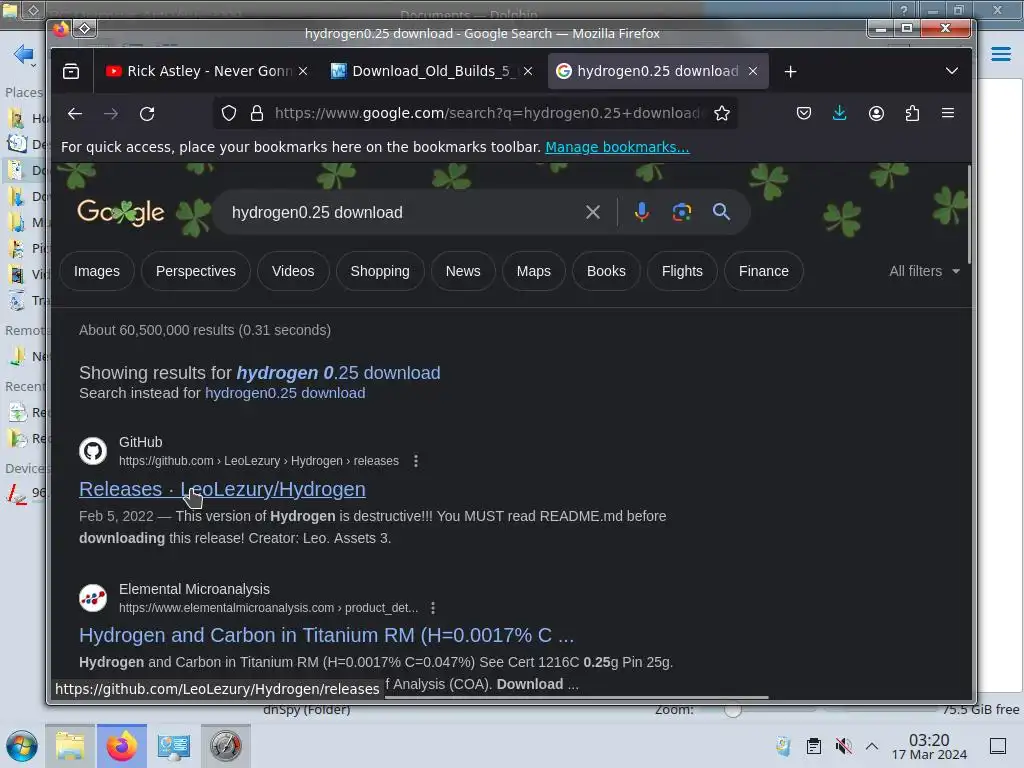1024x768 pixels.
Task: Close the Rick Astley tab
Action: point(303,71)
